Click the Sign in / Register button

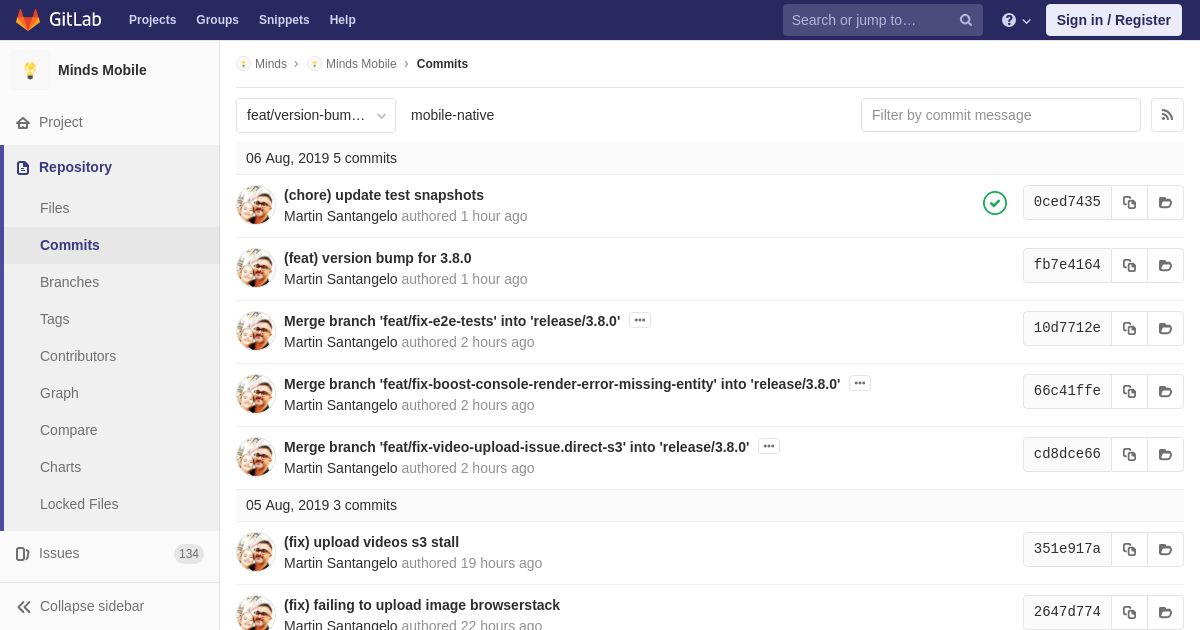[x=1114, y=20]
